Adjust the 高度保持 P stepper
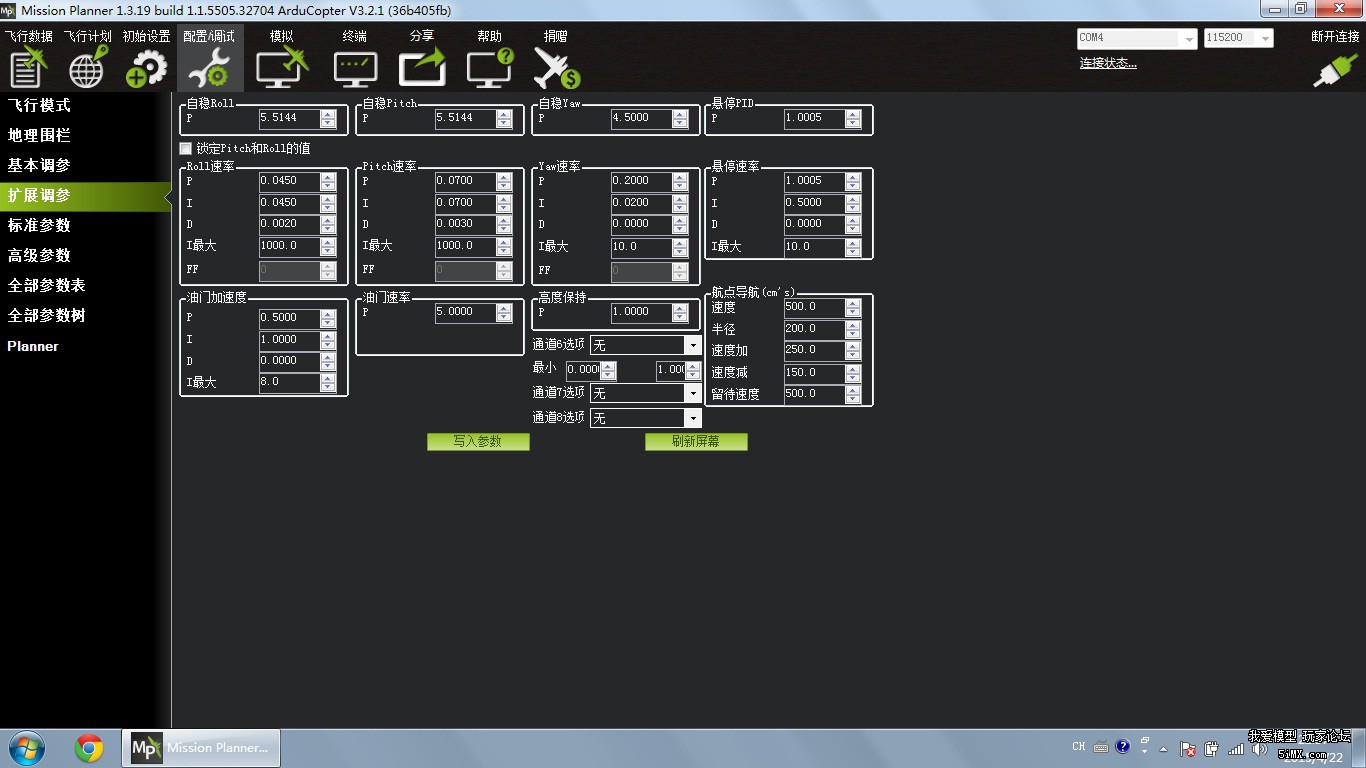1366x768 pixels. pyautogui.click(x=680, y=312)
